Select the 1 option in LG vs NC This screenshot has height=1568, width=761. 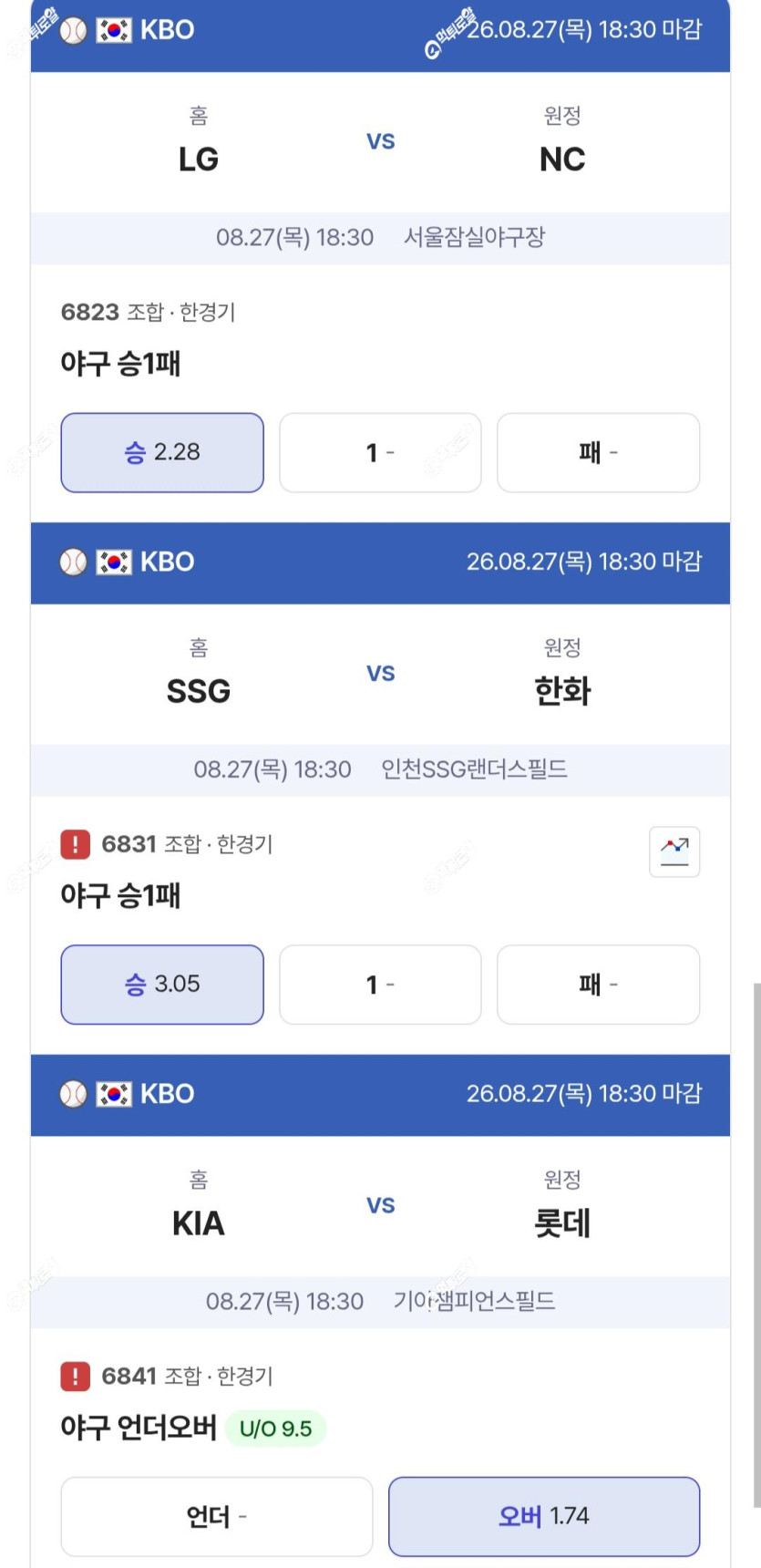(x=380, y=452)
